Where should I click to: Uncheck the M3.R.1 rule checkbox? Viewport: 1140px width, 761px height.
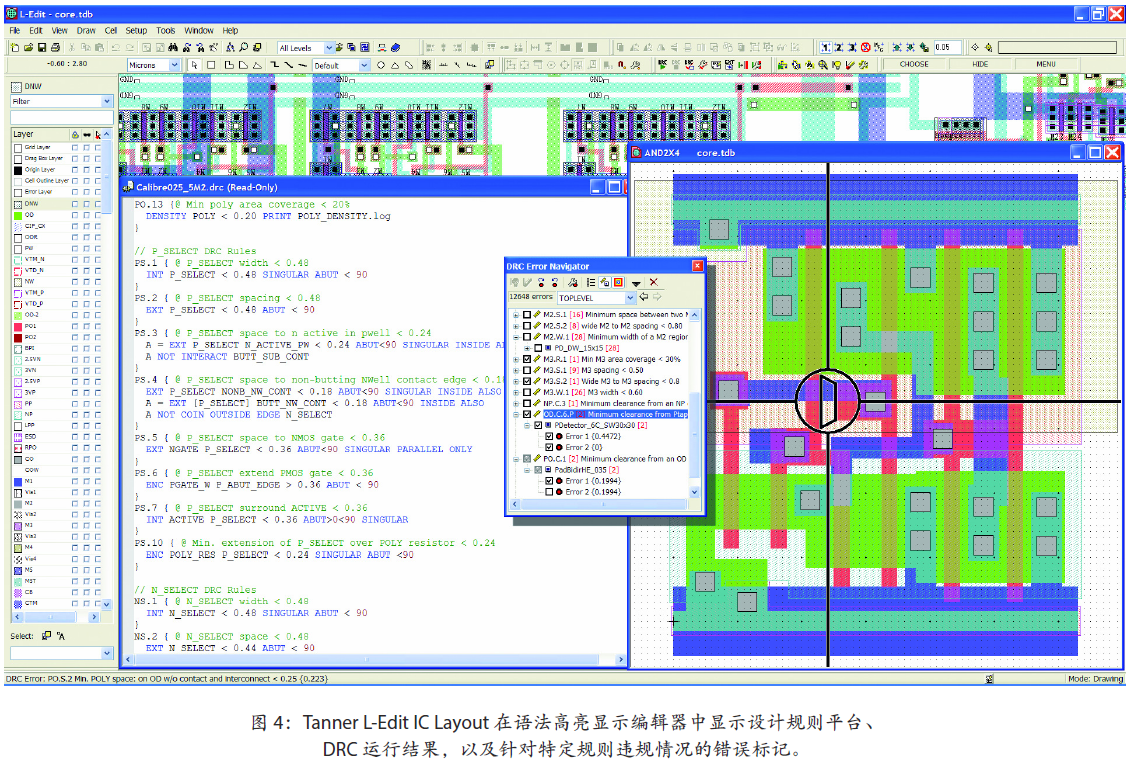coord(527,359)
